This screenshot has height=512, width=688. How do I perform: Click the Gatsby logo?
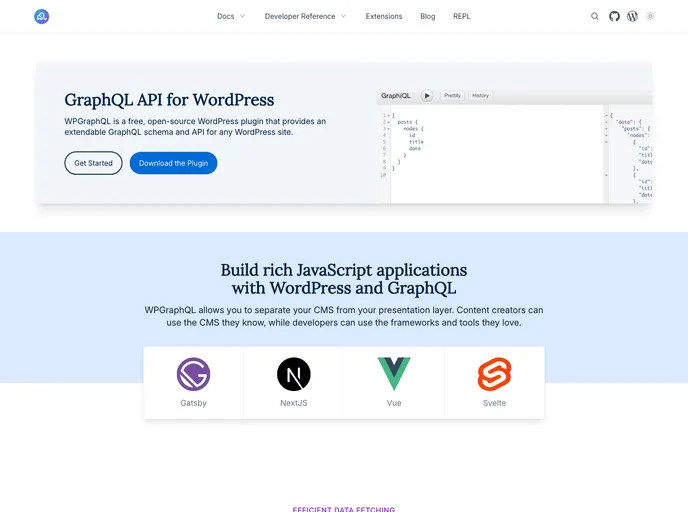[x=194, y=374]
